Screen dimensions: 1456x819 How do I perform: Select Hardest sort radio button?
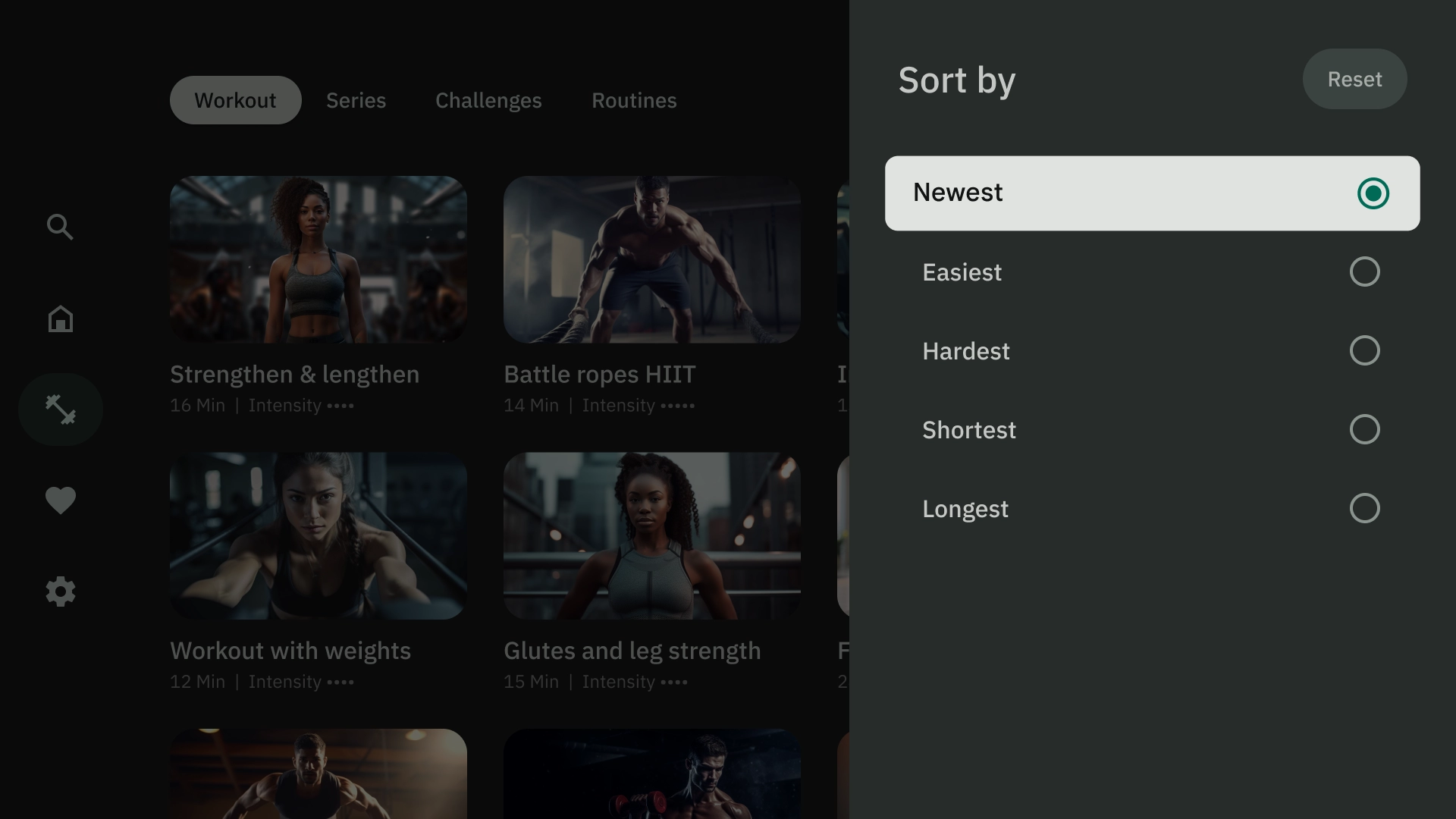[1364, 350]
